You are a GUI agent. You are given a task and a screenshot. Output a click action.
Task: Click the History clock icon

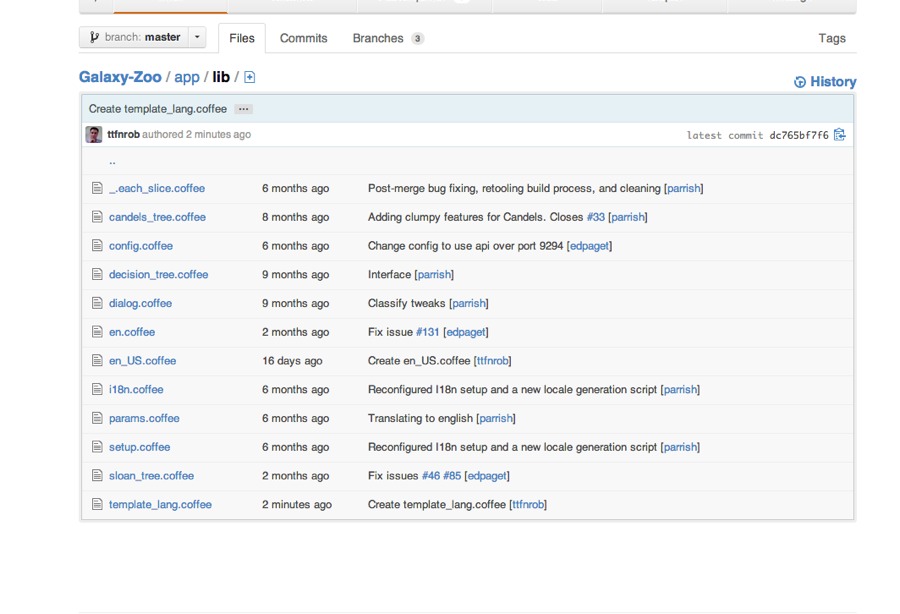tap(800, 82)
